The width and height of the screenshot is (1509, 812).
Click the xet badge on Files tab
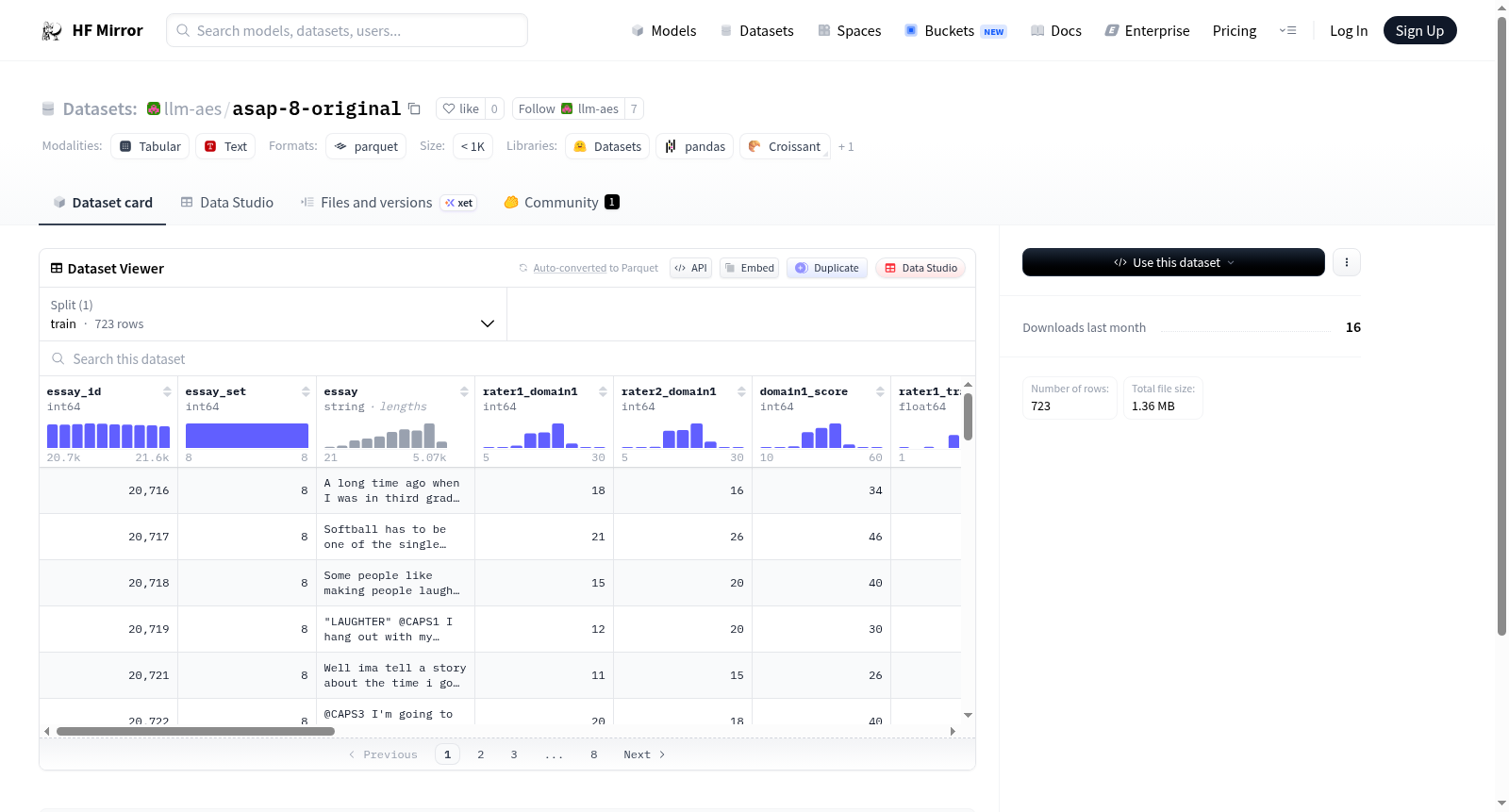click(459, 203)
